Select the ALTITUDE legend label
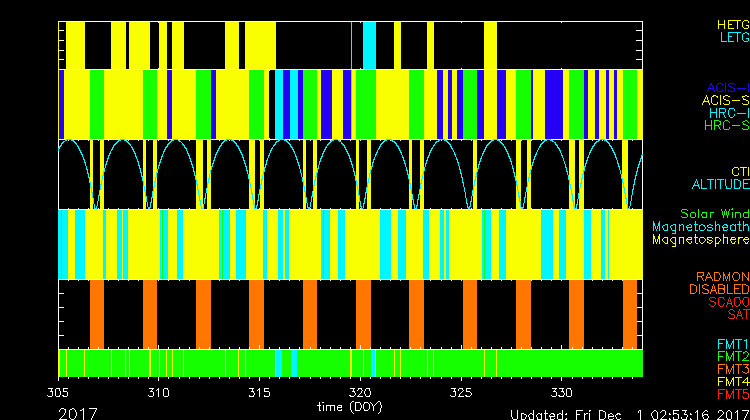 point(719,185)
